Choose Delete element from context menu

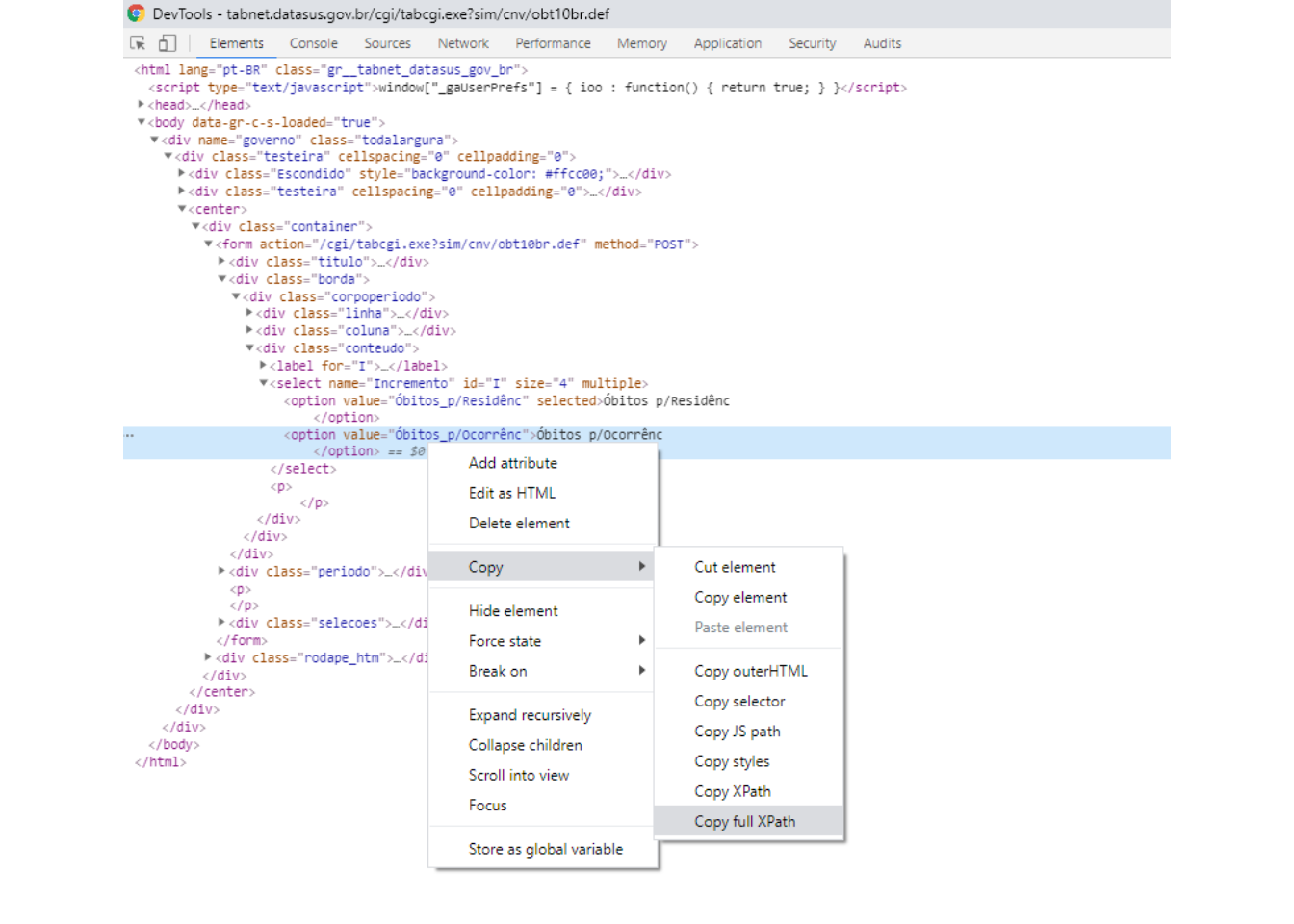[519, 524]
